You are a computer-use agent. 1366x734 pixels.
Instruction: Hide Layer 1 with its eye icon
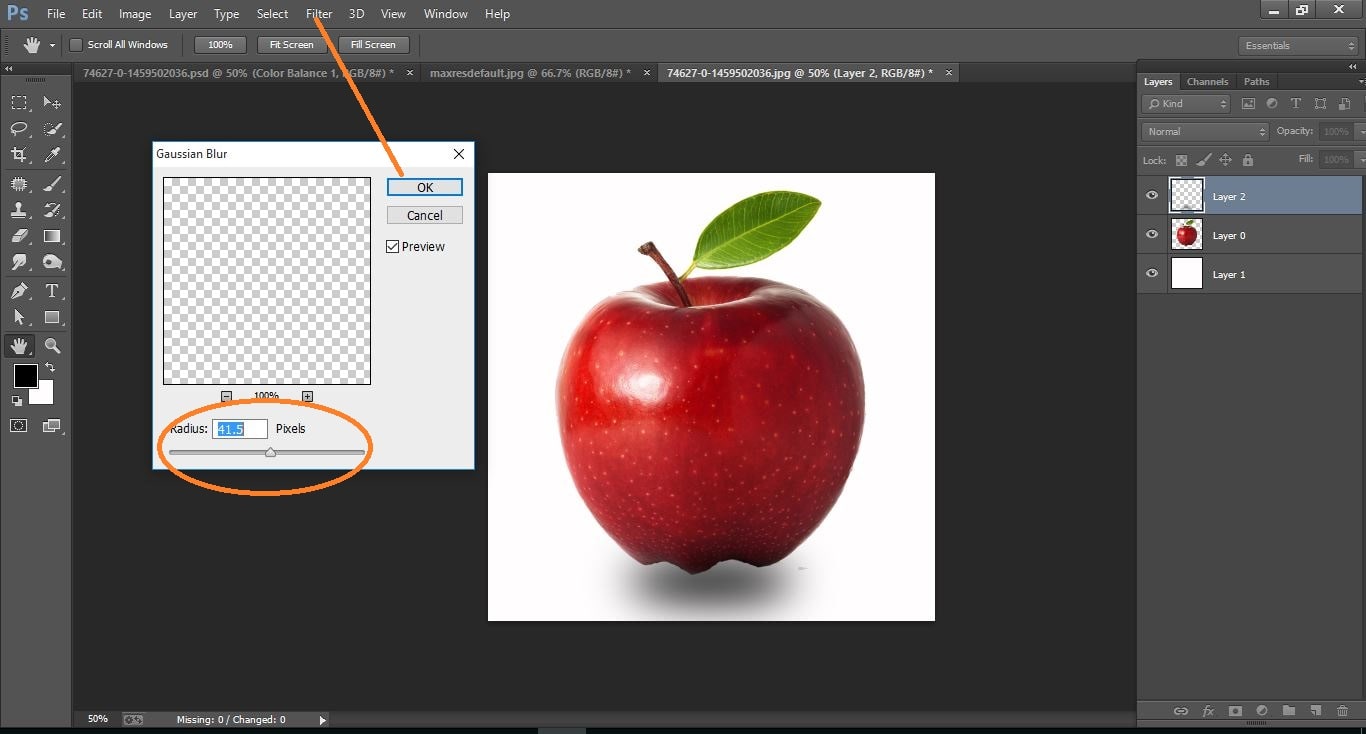pyautogui.click(x=1151, y=273)
